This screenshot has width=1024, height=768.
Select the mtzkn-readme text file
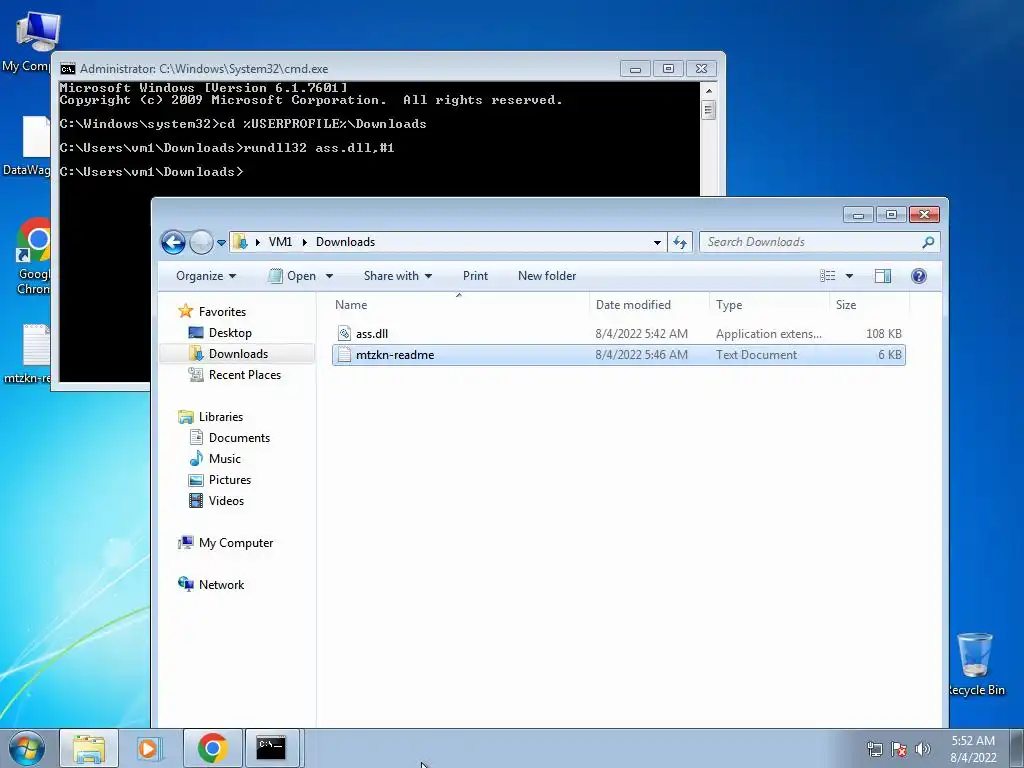coord(618,355)
